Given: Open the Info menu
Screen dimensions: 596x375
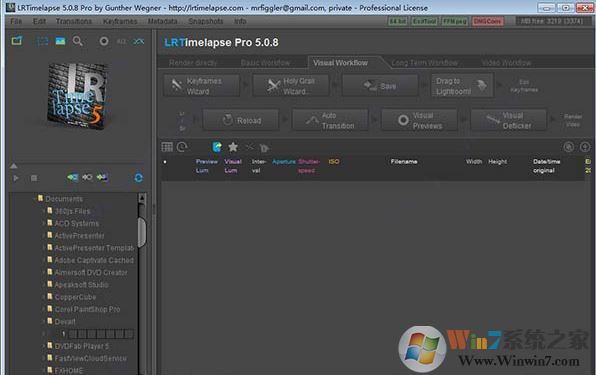Looking at the screenshot, I should (240, 21).
